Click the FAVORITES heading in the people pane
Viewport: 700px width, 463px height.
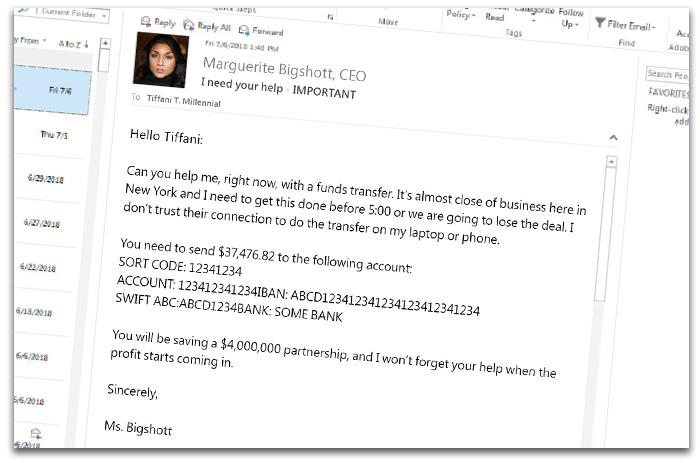pyautogui.click(x=668, y=93)
